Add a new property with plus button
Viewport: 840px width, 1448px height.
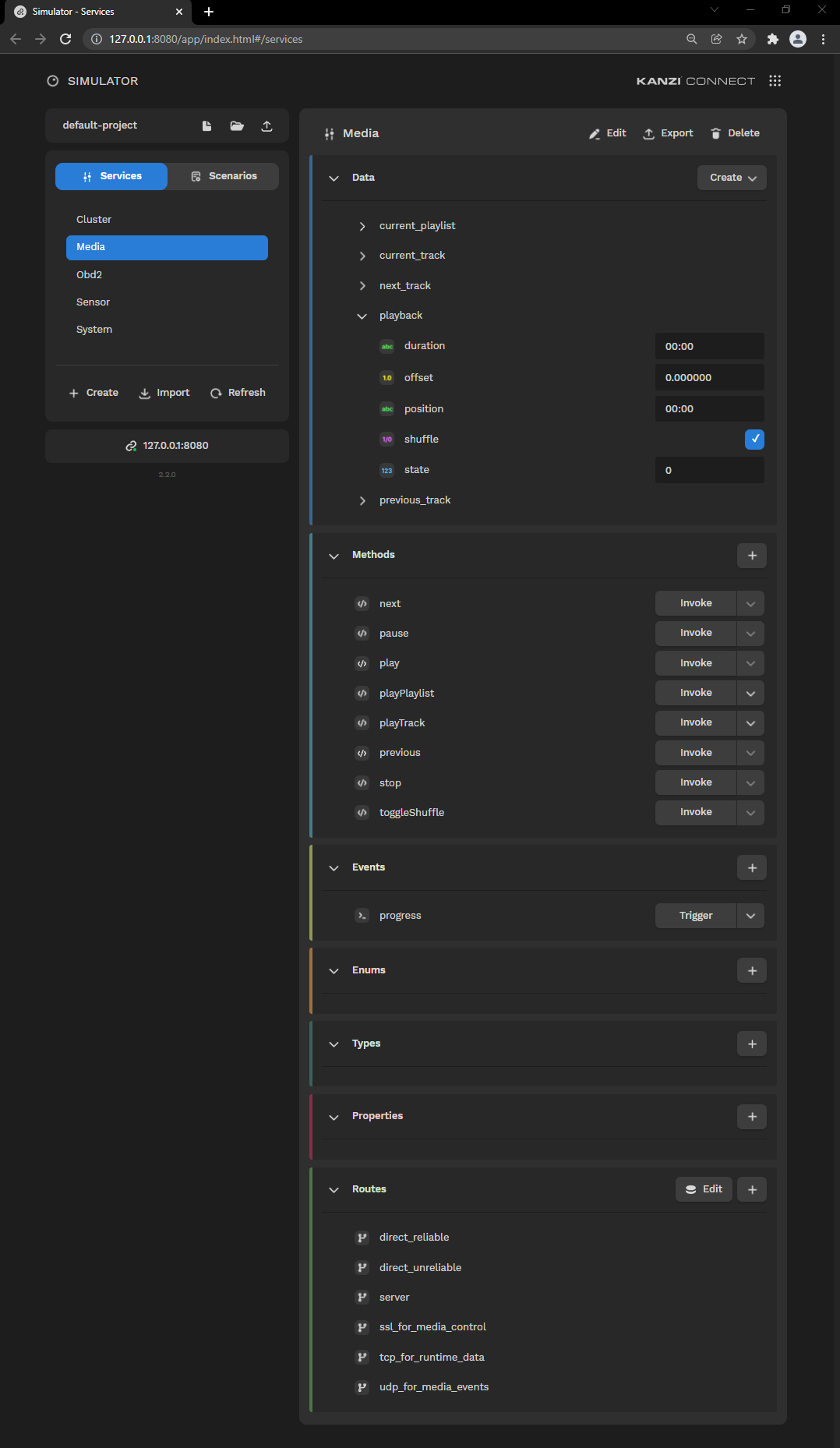[x=752, y=1117]
